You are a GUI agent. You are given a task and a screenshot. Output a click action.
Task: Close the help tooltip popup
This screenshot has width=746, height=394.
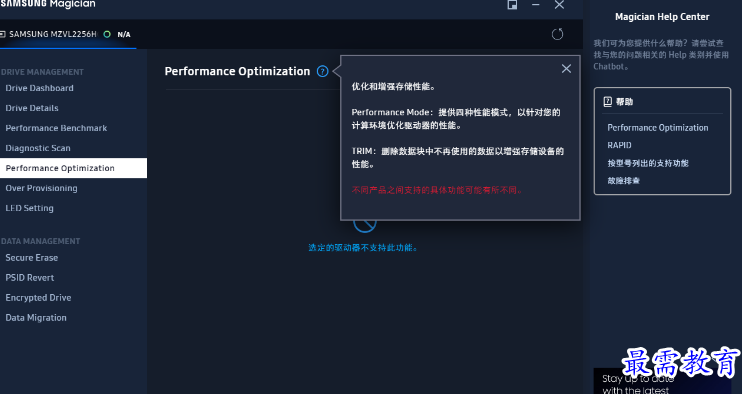pyautogui.click(x=566, y=69)
